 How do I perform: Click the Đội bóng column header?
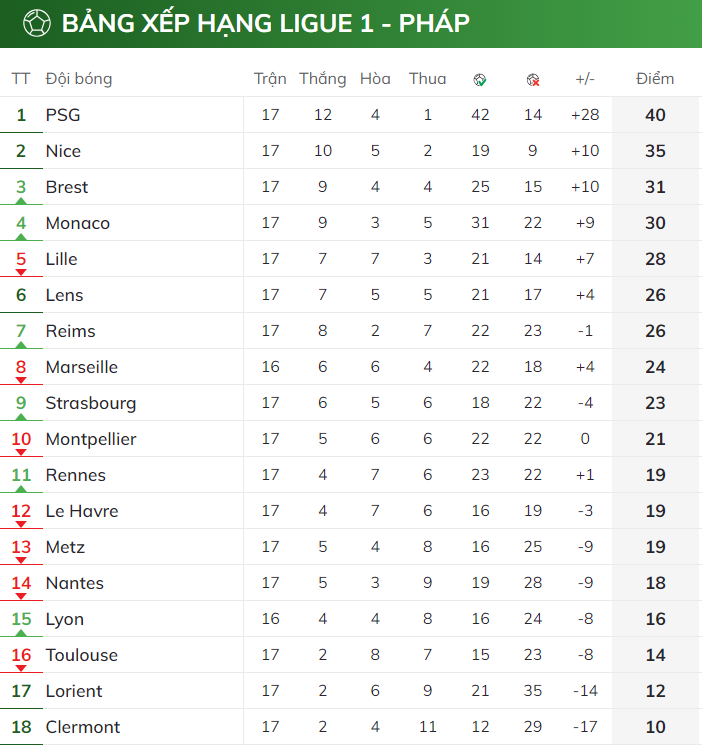pos(79,79)
